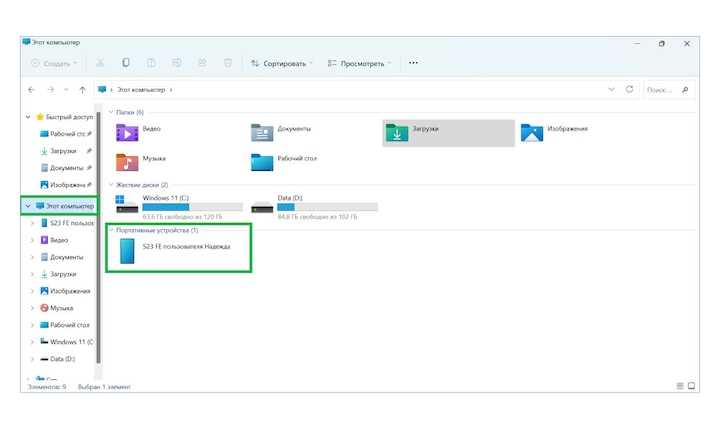Open address bar history dropdown chevron
The image size is (720, 429).
[x=611, y=90]
